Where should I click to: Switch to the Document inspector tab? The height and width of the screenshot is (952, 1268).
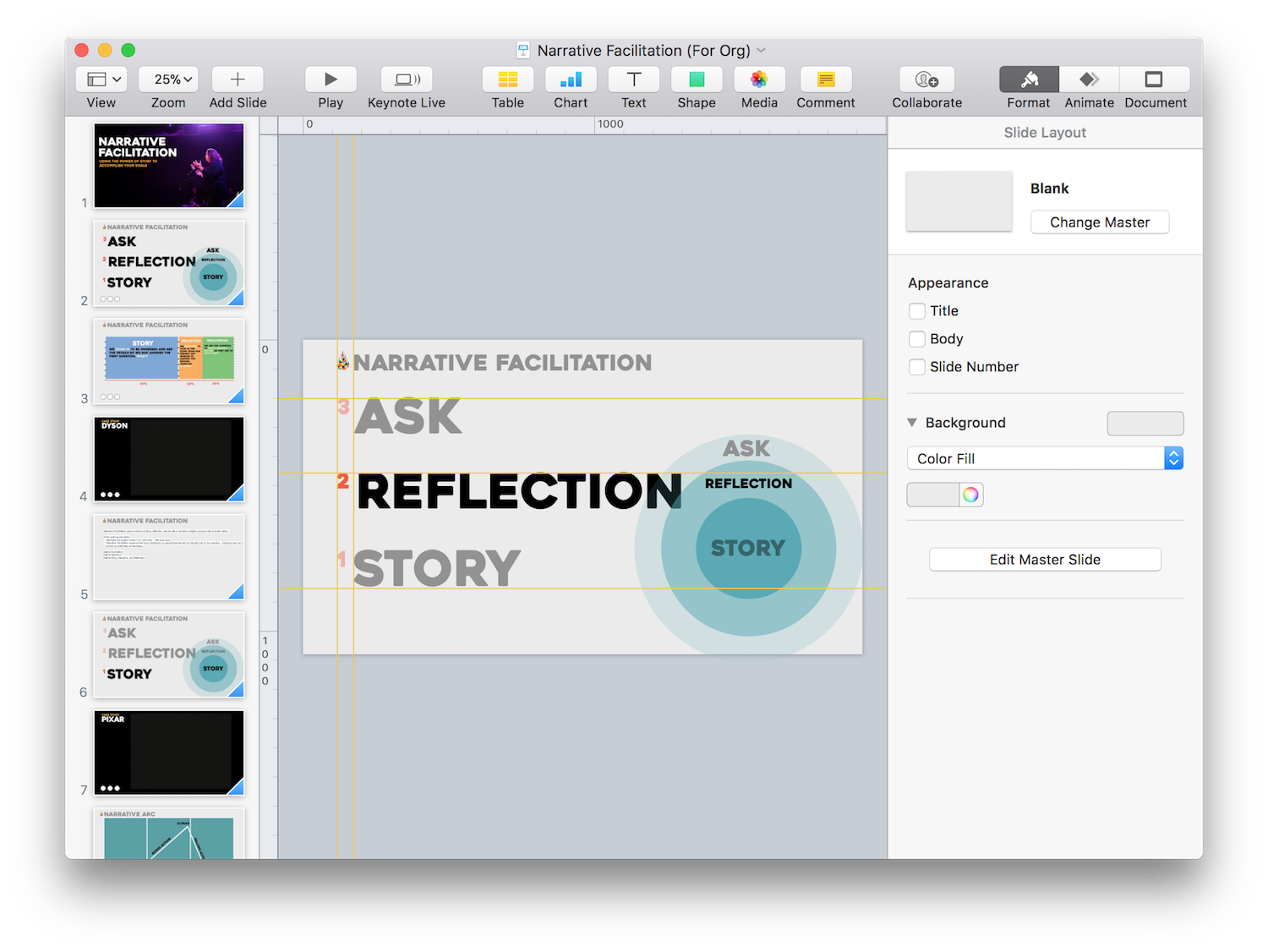pos(1155,79)
